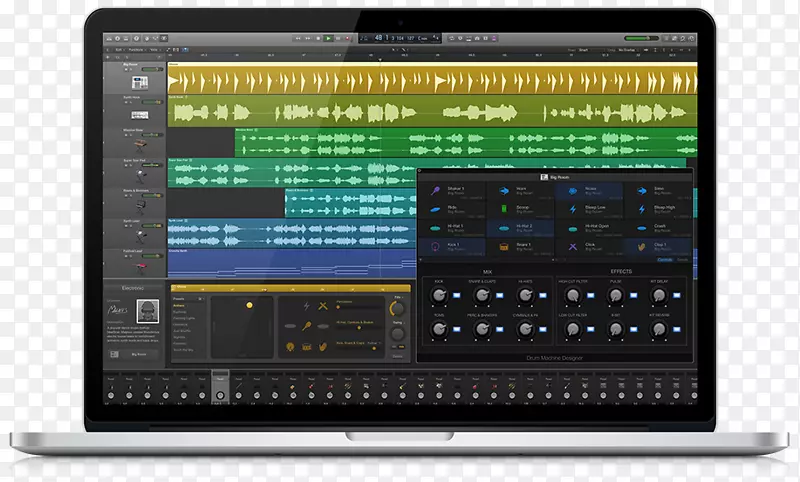Click the Percussion slider in Drummer editor
The image size is (800, 482).
click(x=359, y=307)
